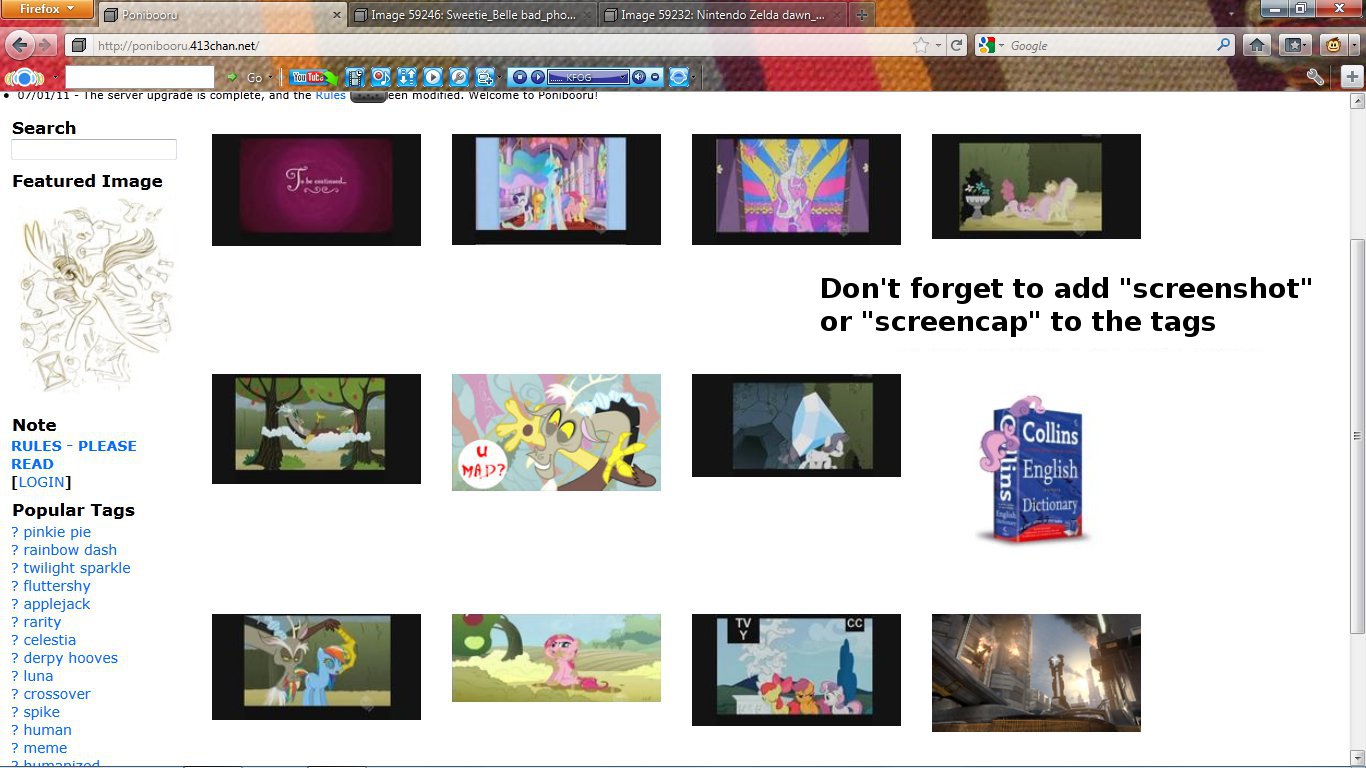Open the Bookmarks menu button

click(x=1295, y=46)
